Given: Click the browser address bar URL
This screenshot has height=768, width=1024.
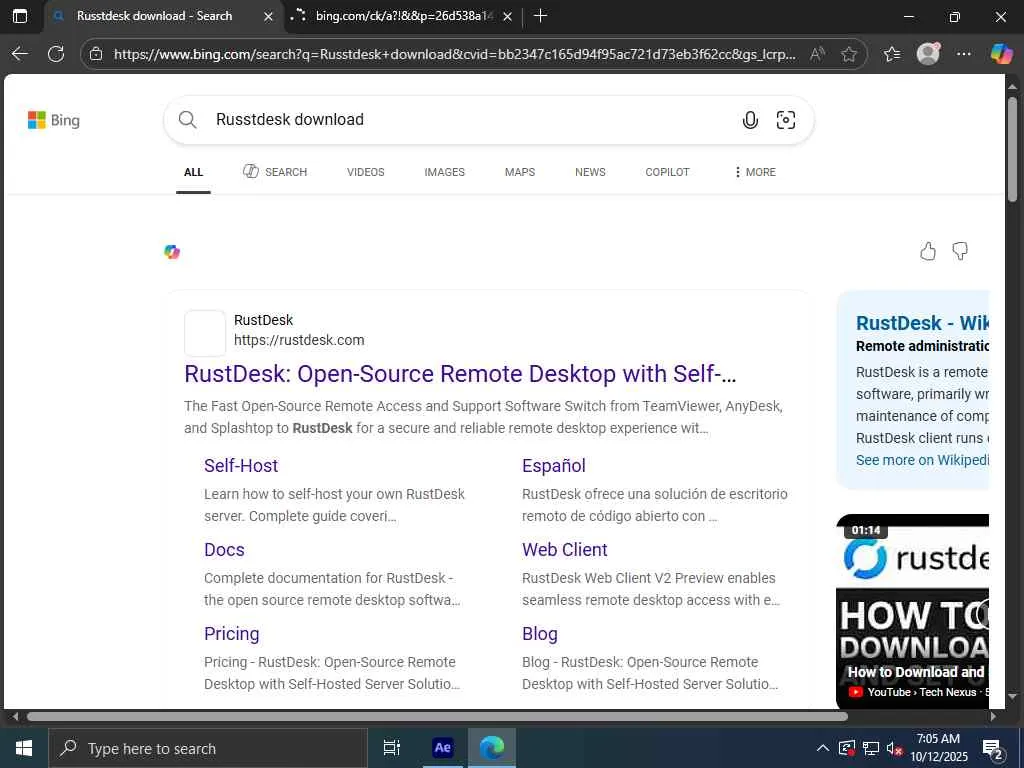Looking at the screenshot, I should click(455, 54).
